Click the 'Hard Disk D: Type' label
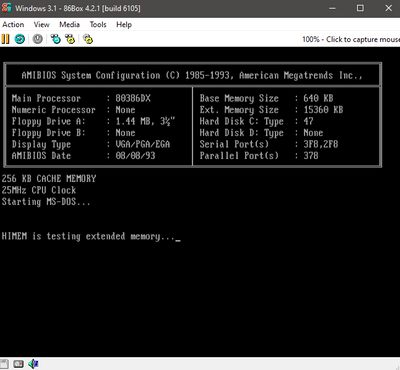The image size is (400, 370). [x=242, y=133]
